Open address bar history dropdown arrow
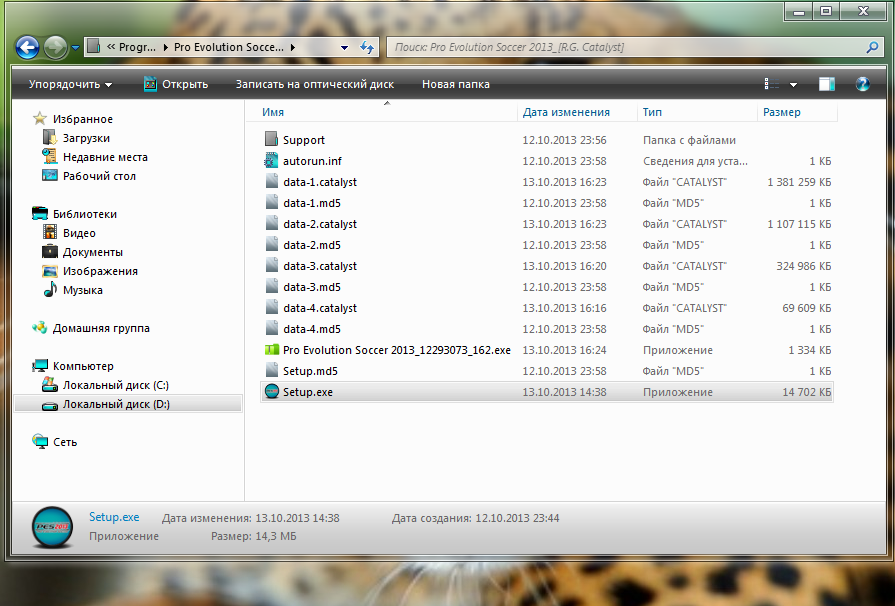This screenshot has height=606, width=895. coord(344,47)
